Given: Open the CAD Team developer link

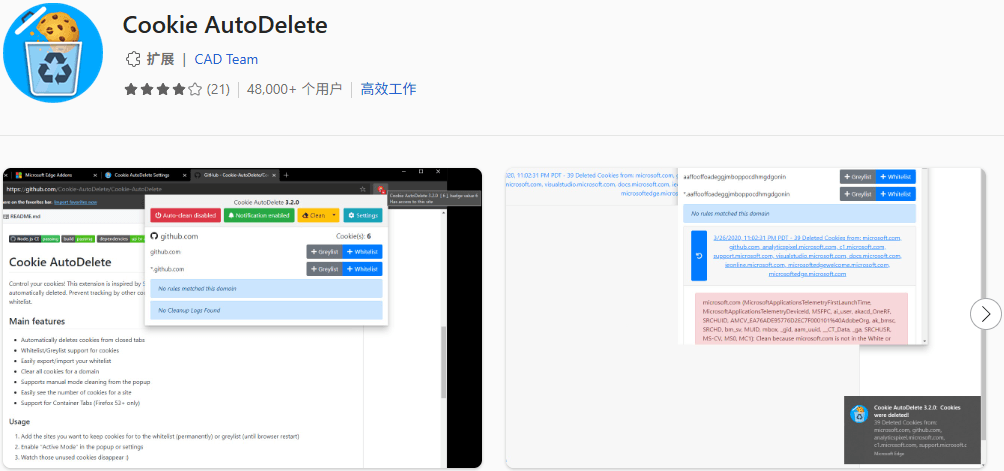Looking at the screenshot, I should click(226, 59).
